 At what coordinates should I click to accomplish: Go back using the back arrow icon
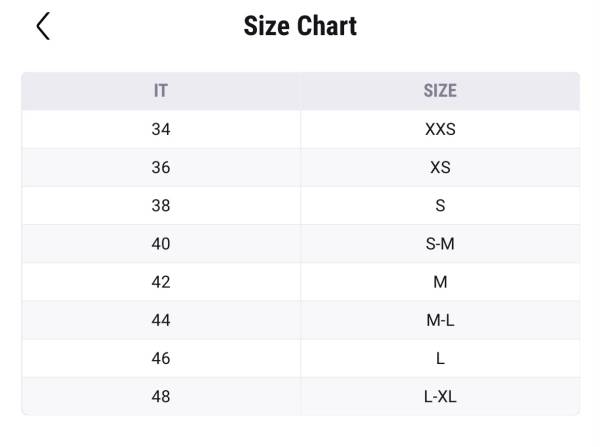43,26
